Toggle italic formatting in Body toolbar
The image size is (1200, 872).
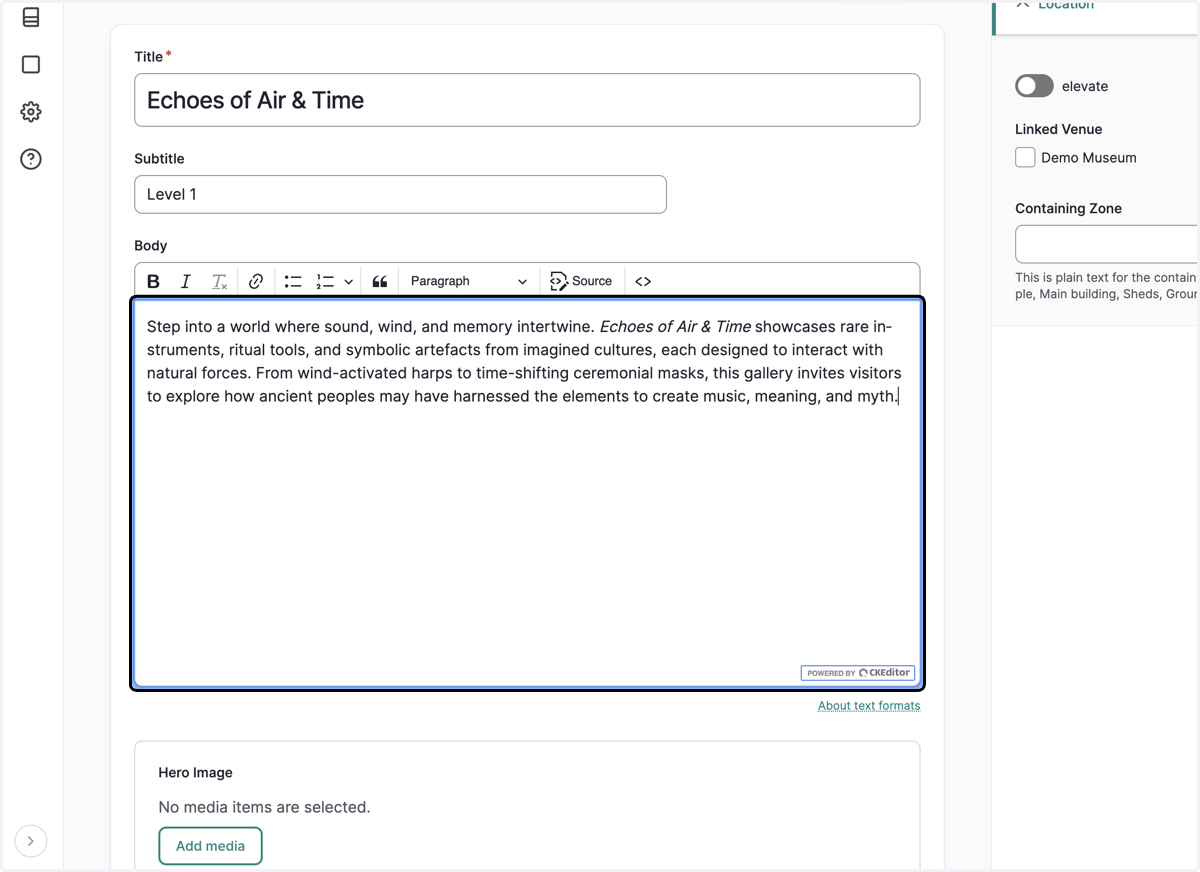pyautogui.click(x=185, y=281)
